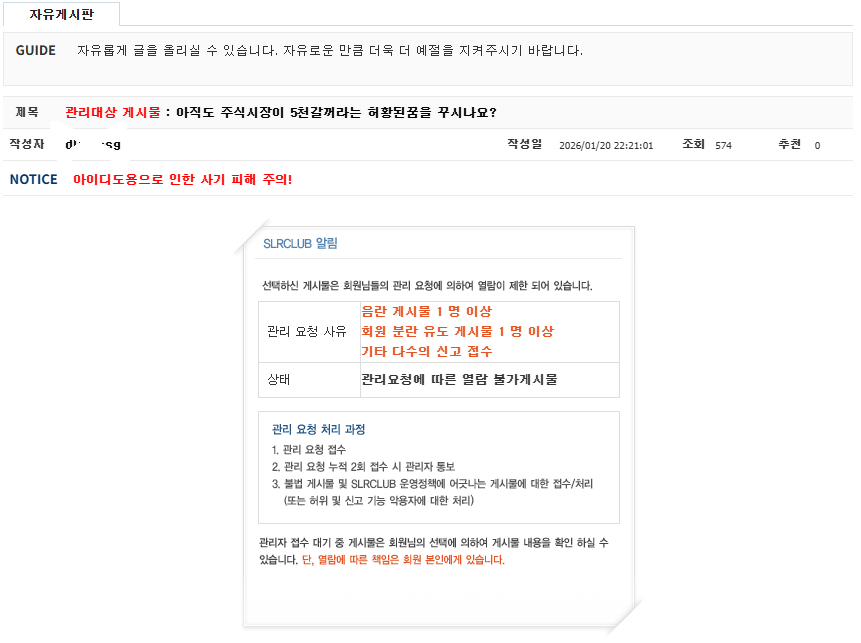Click the 관리 요청 처리 과정 heading
Image resolution: width=861 pixels, height=643 pixels.
pyautogui.click(x=318, y=429)
